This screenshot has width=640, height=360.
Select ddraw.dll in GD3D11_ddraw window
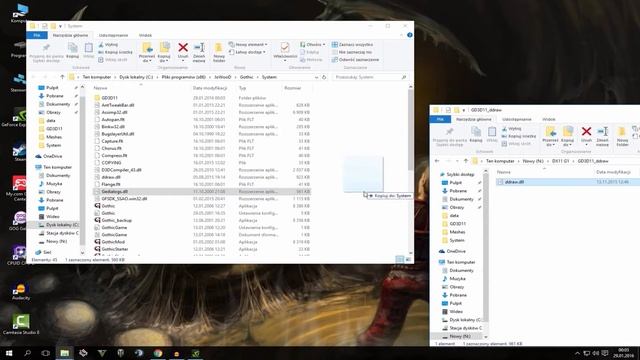514,182
